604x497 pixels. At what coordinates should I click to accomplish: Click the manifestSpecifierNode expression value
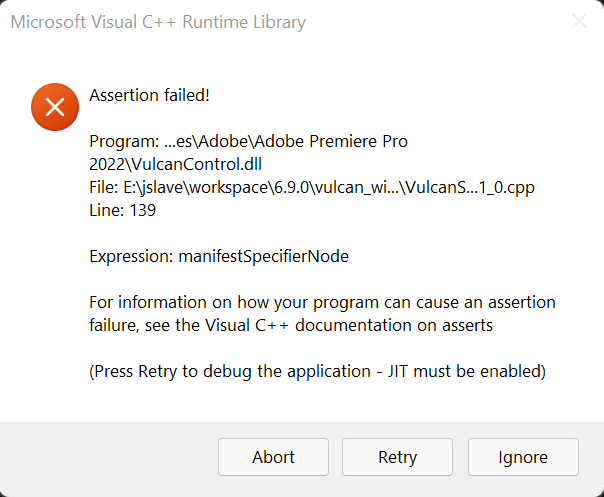point(263,256)
